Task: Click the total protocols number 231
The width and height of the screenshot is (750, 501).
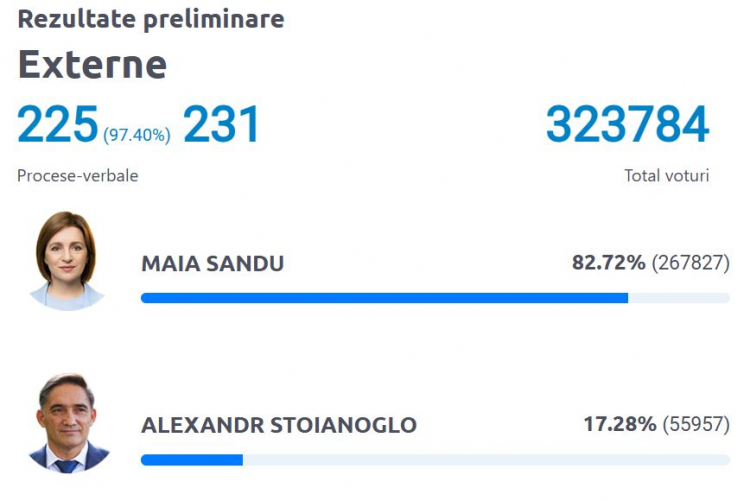Action: [x=221, y=124]
